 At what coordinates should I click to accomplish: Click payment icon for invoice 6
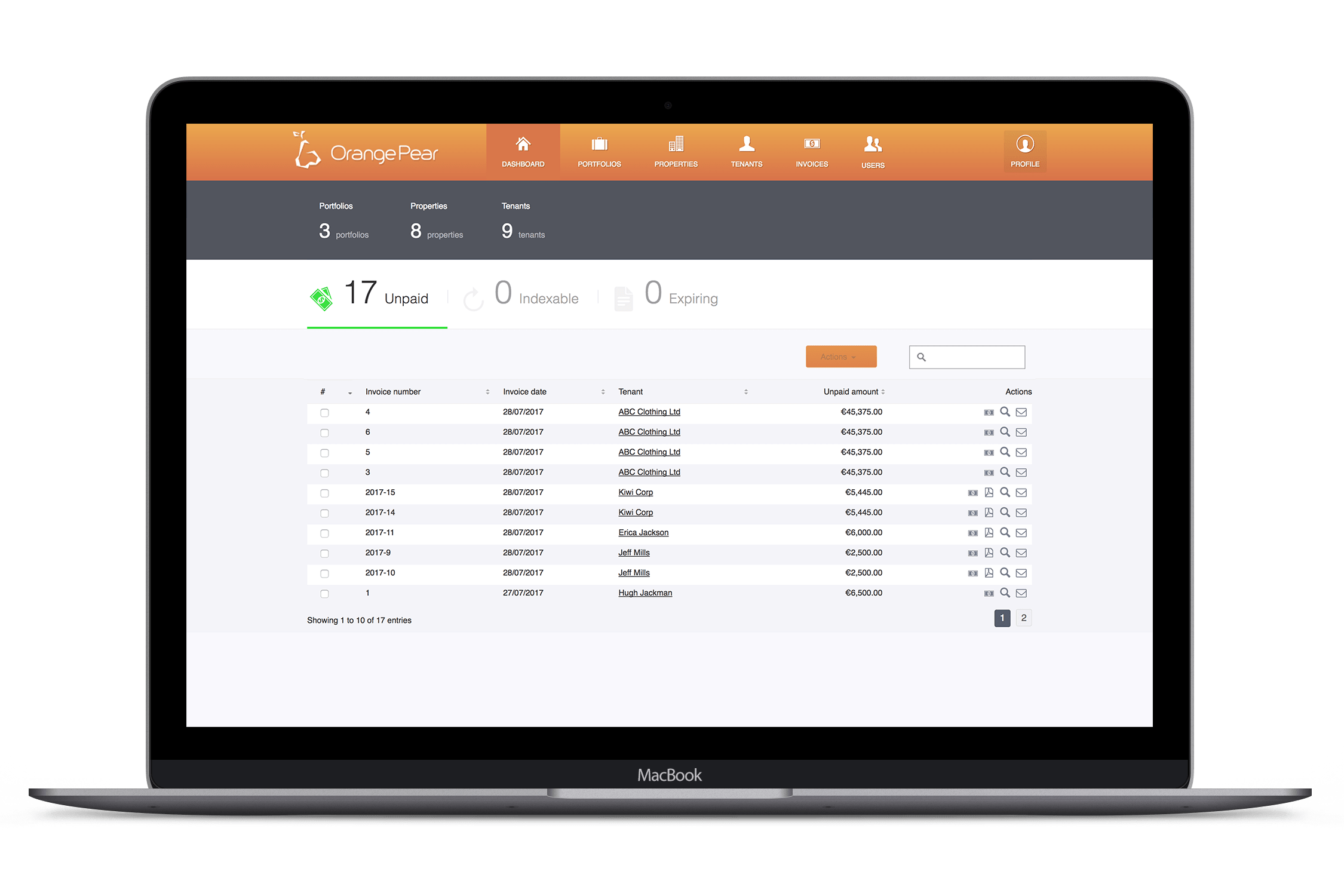coord(989,432)
